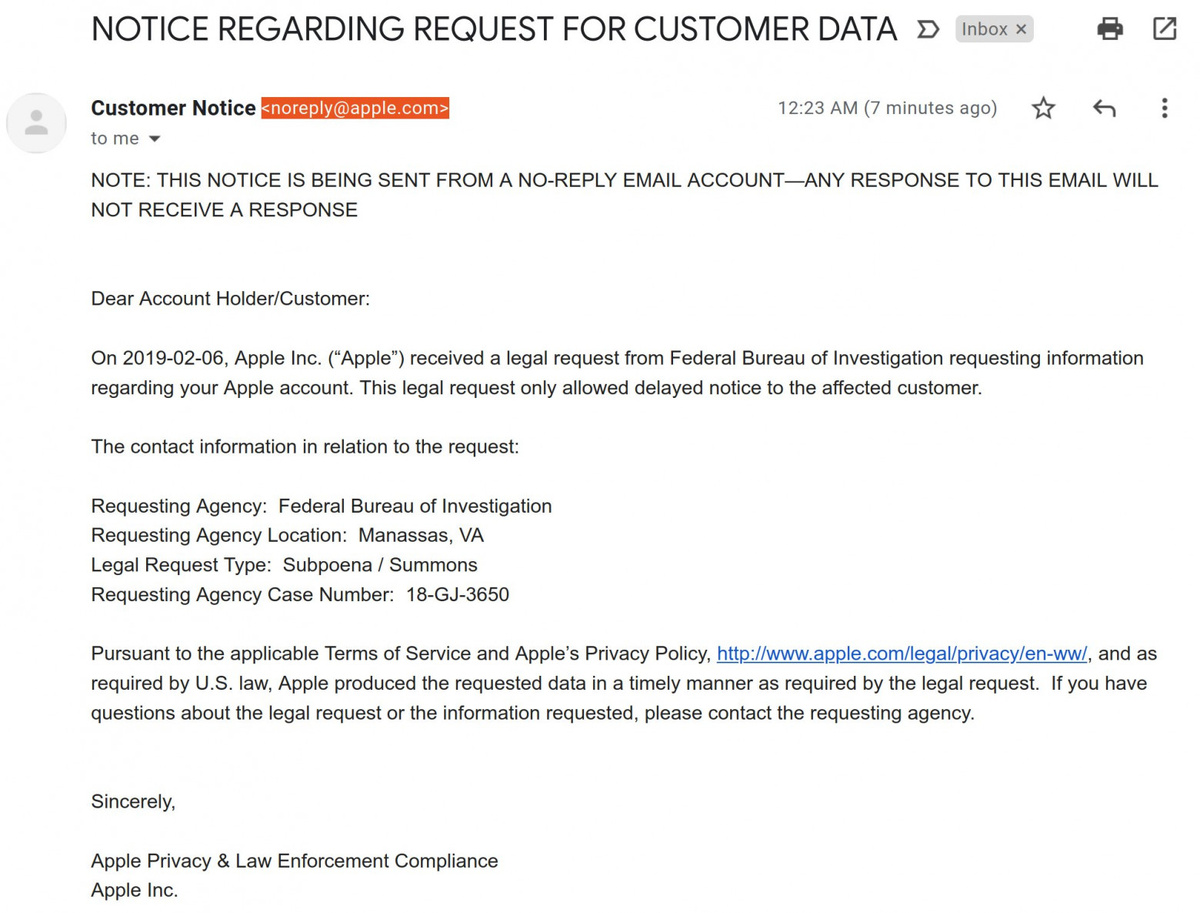Click the sender's profile avatar
1200x913 pixels.
pyautogui.click(x=37, y=123)
